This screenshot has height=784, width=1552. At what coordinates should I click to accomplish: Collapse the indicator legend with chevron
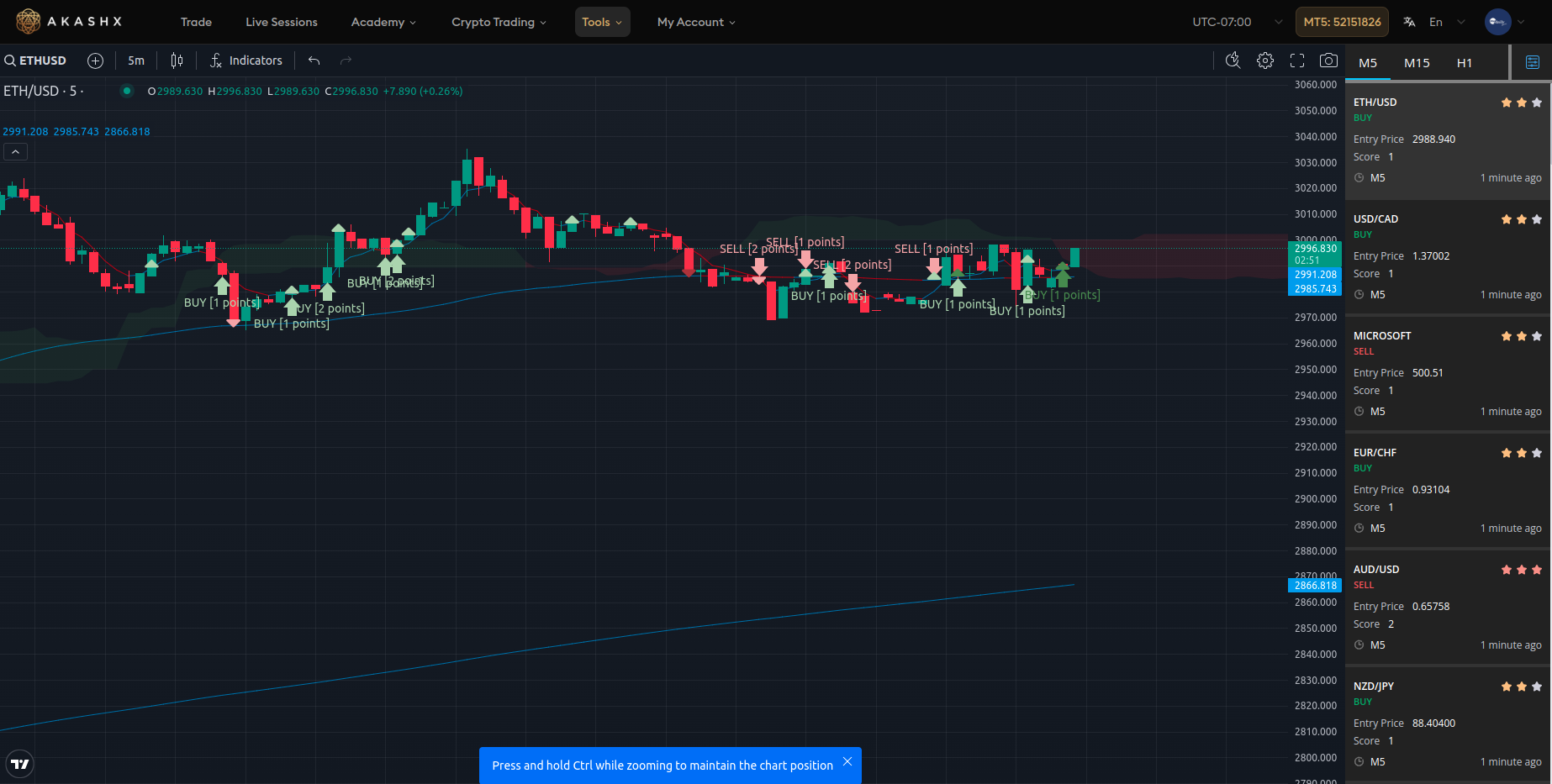point(16,152)
